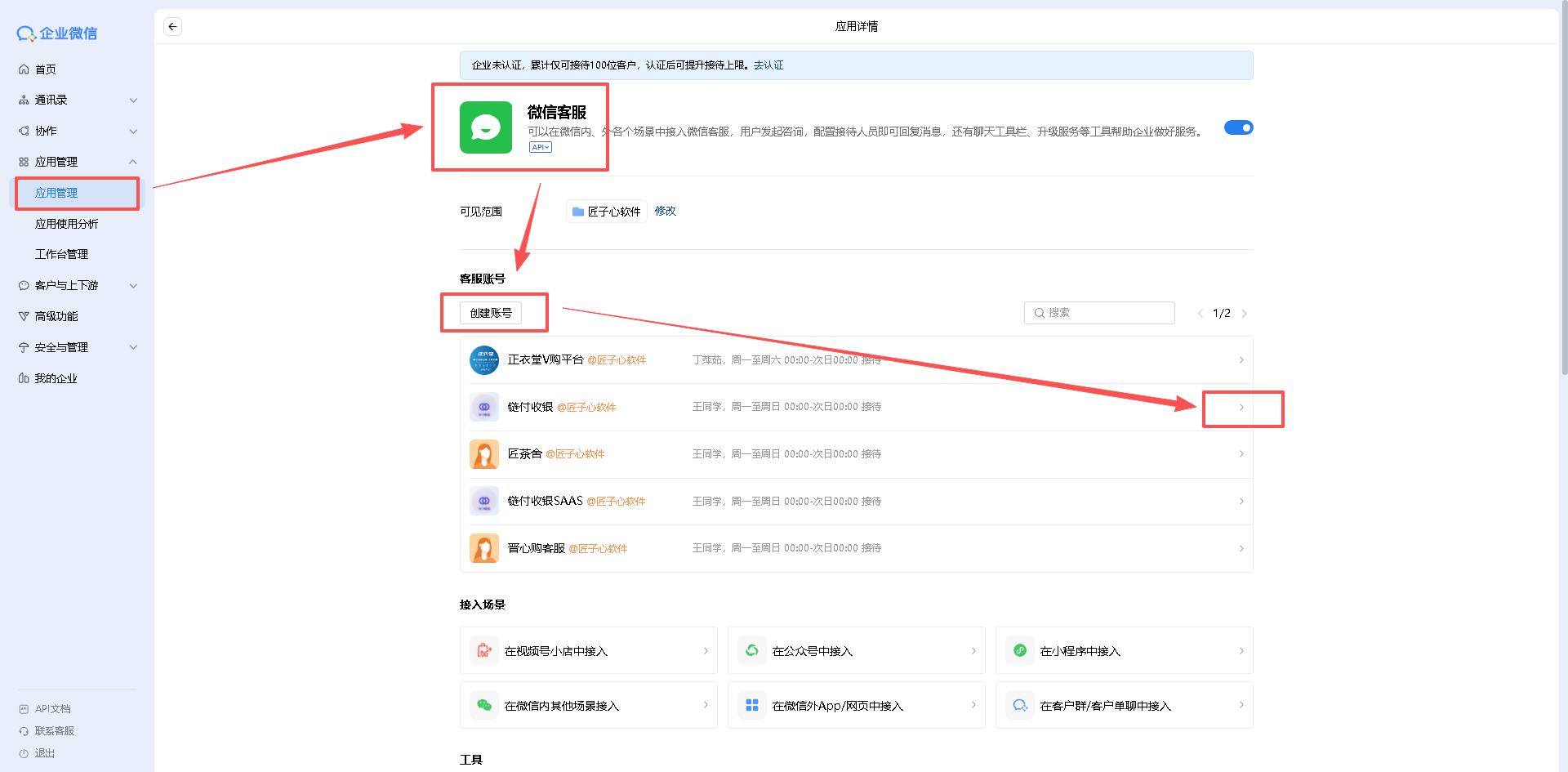Click the avatar of 匠茶舍 account
The height and width of the screenshot is (772, 1568).
pyautogui.click(x=484, y=454)
